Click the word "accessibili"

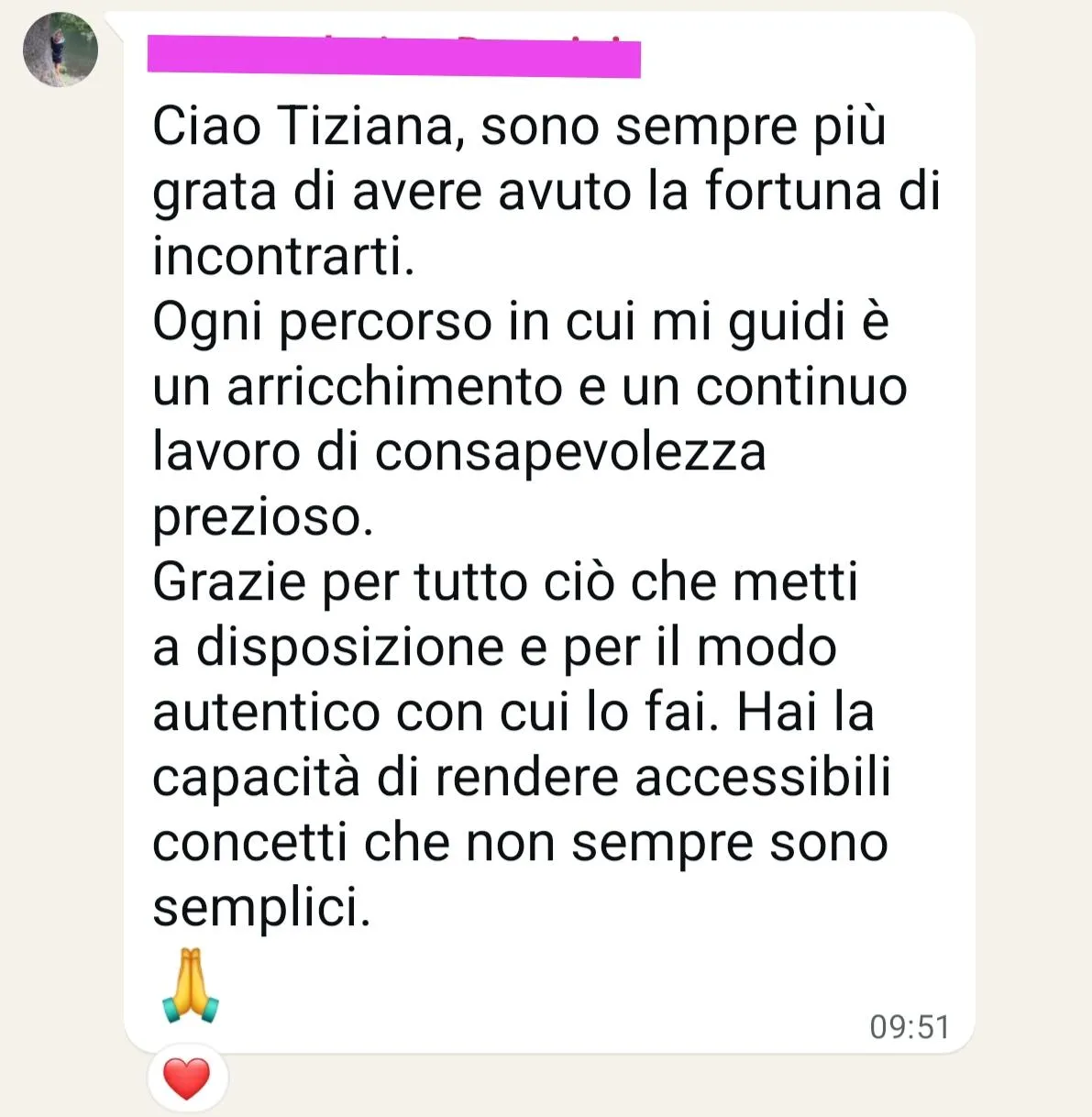pyautogui.click(x=763, y=777)
